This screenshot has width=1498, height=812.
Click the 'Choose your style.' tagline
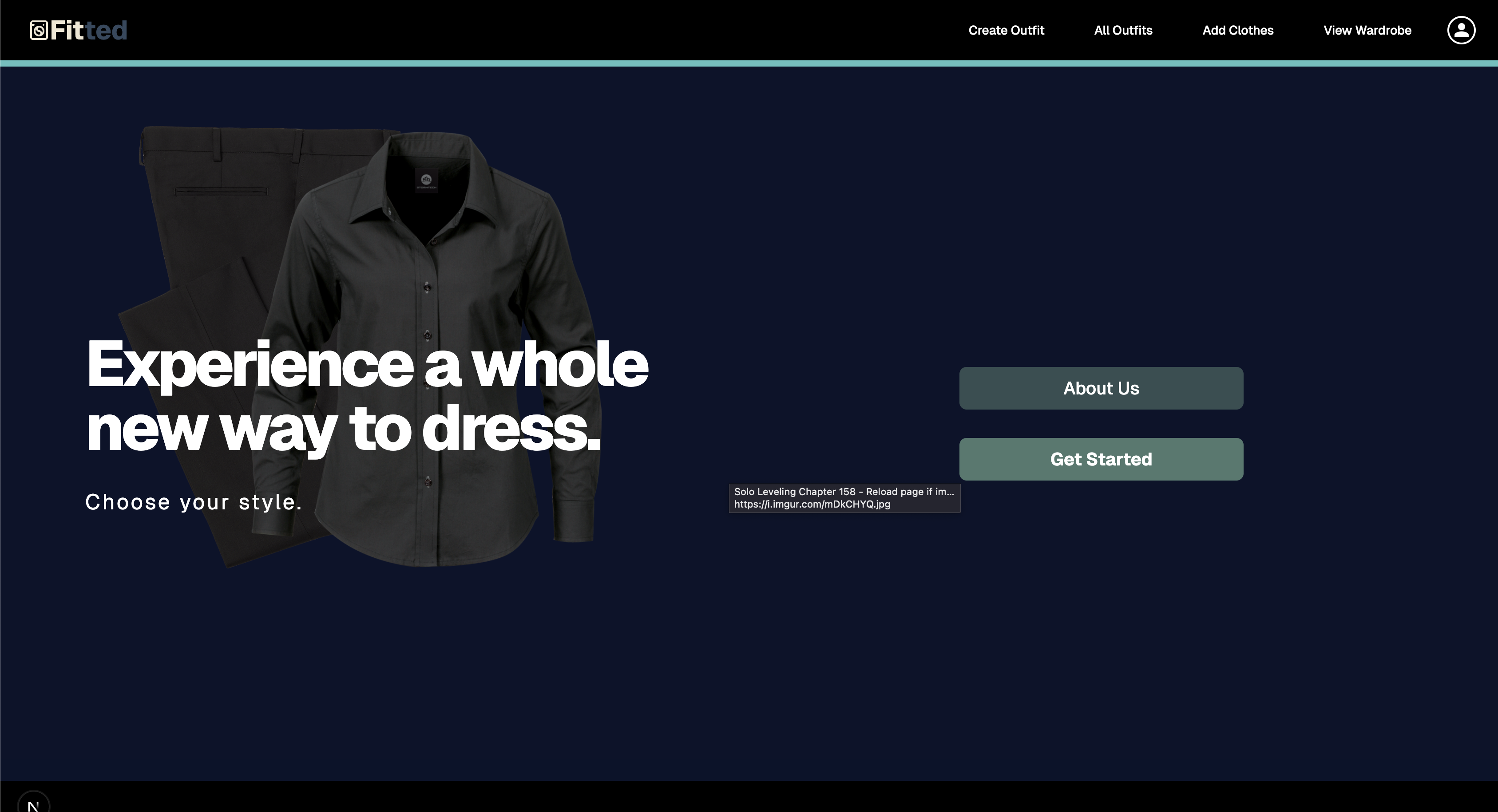194,502
